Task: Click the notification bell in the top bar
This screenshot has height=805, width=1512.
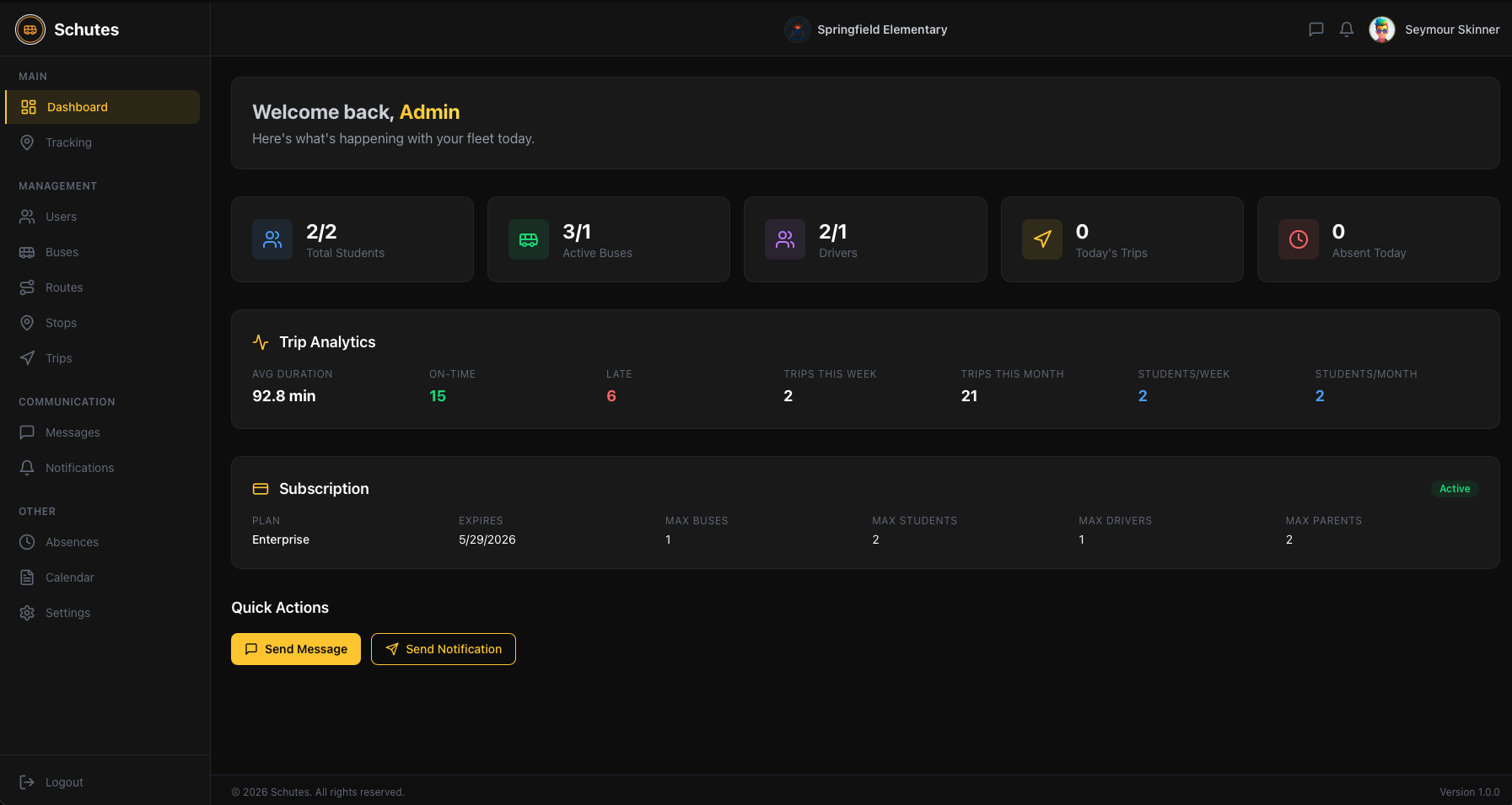Action: point(1346,29)
